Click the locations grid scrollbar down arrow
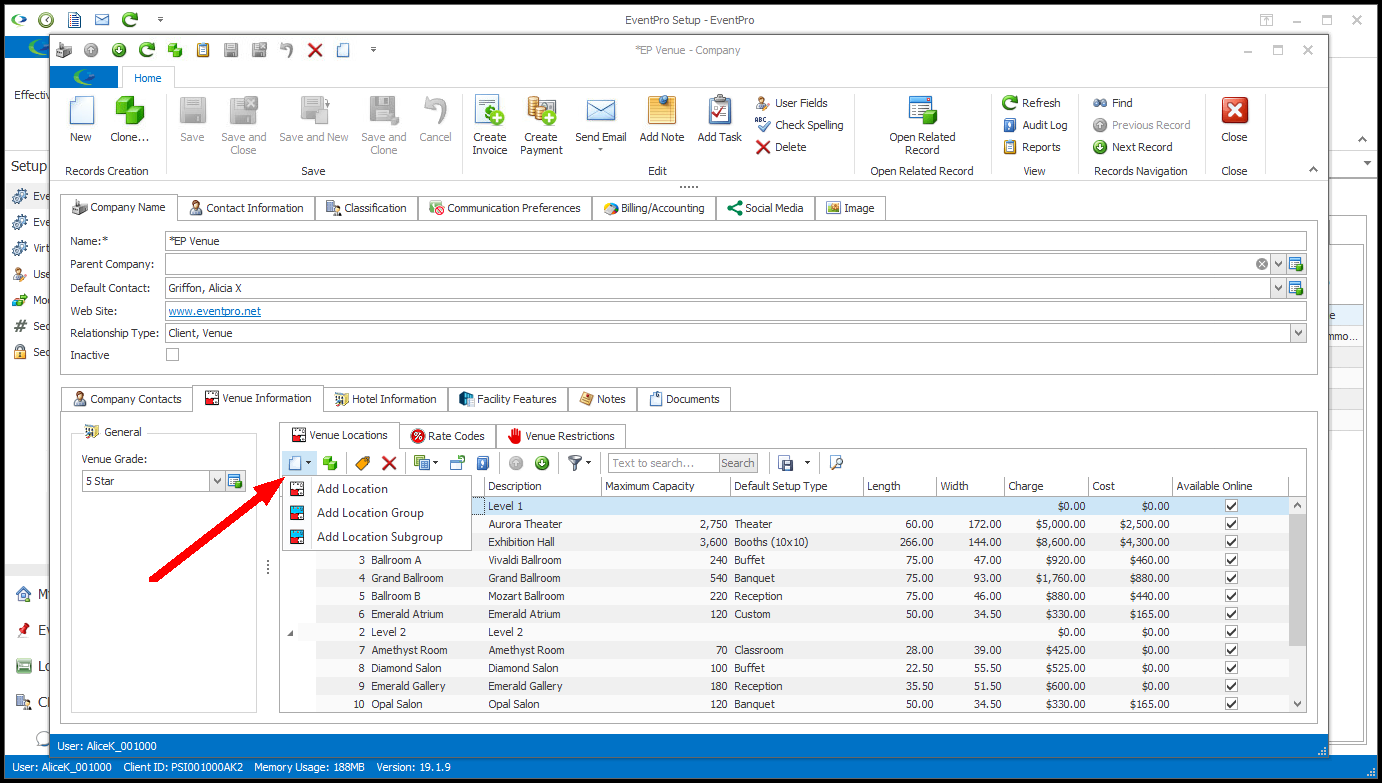1382x783 pixels. (x=1298, y=704)
